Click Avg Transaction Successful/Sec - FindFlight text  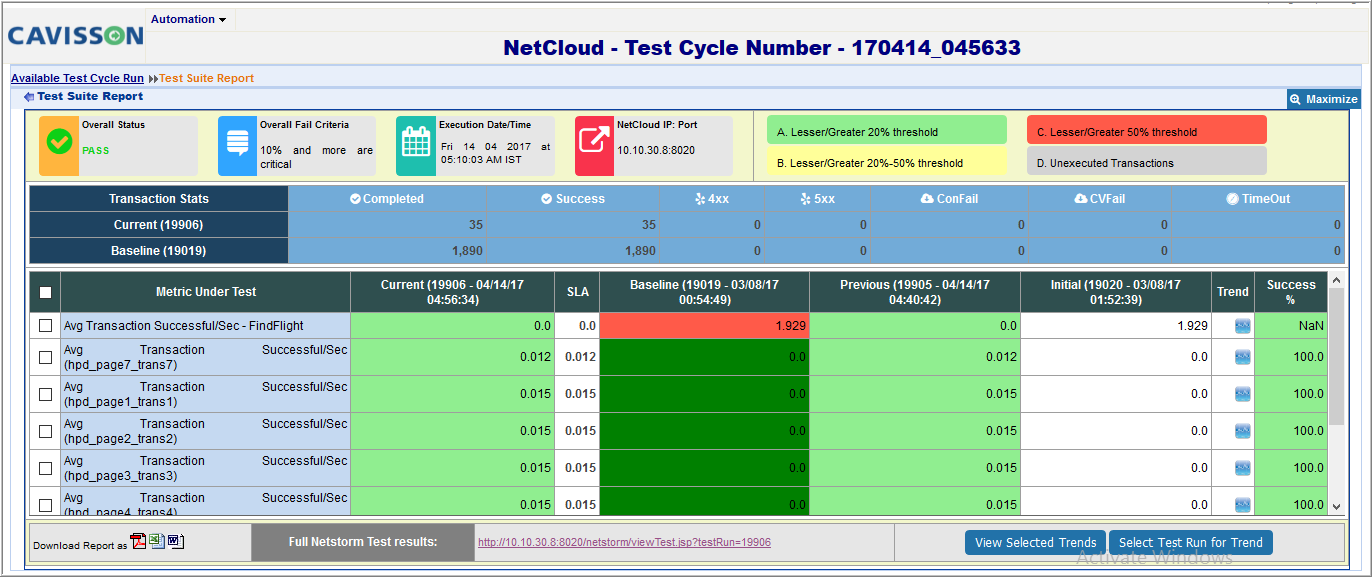click(x=184, y=326)
